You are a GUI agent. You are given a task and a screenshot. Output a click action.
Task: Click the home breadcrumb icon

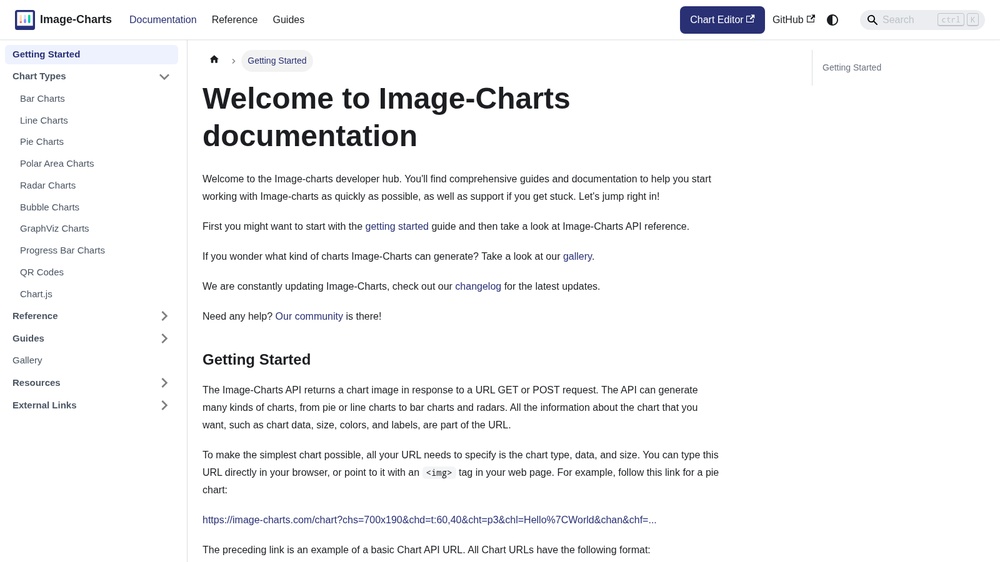(214, 60)
